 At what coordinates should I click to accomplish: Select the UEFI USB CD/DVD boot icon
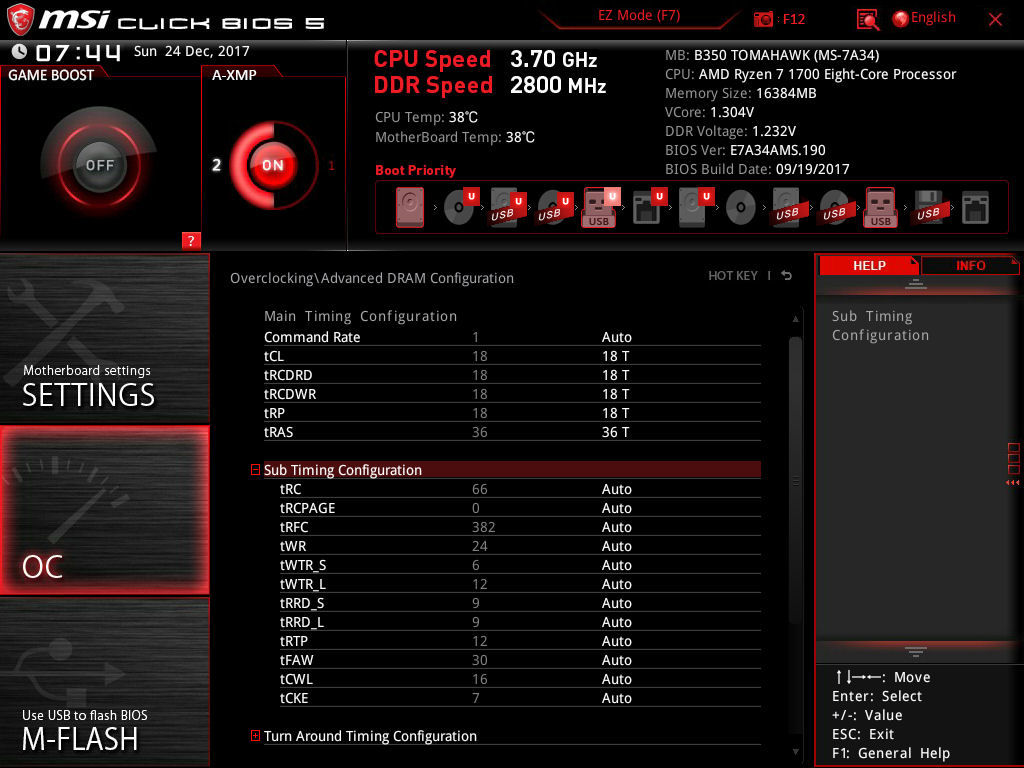(x=554, y=208)
